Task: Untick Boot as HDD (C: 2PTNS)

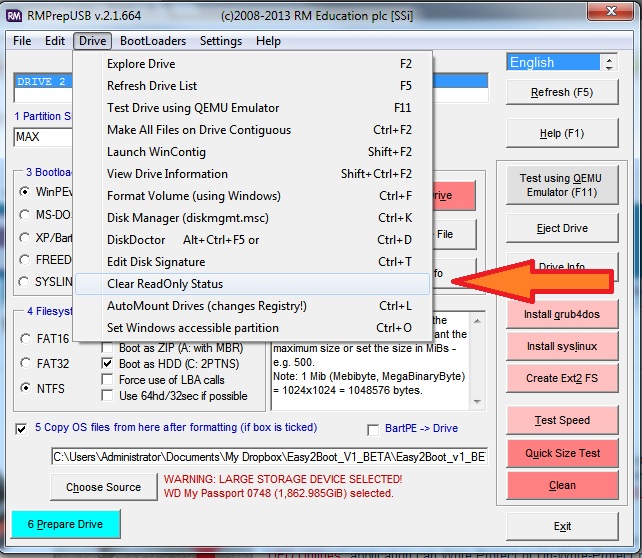Action: pyautogui.click(x=107, y=364)
